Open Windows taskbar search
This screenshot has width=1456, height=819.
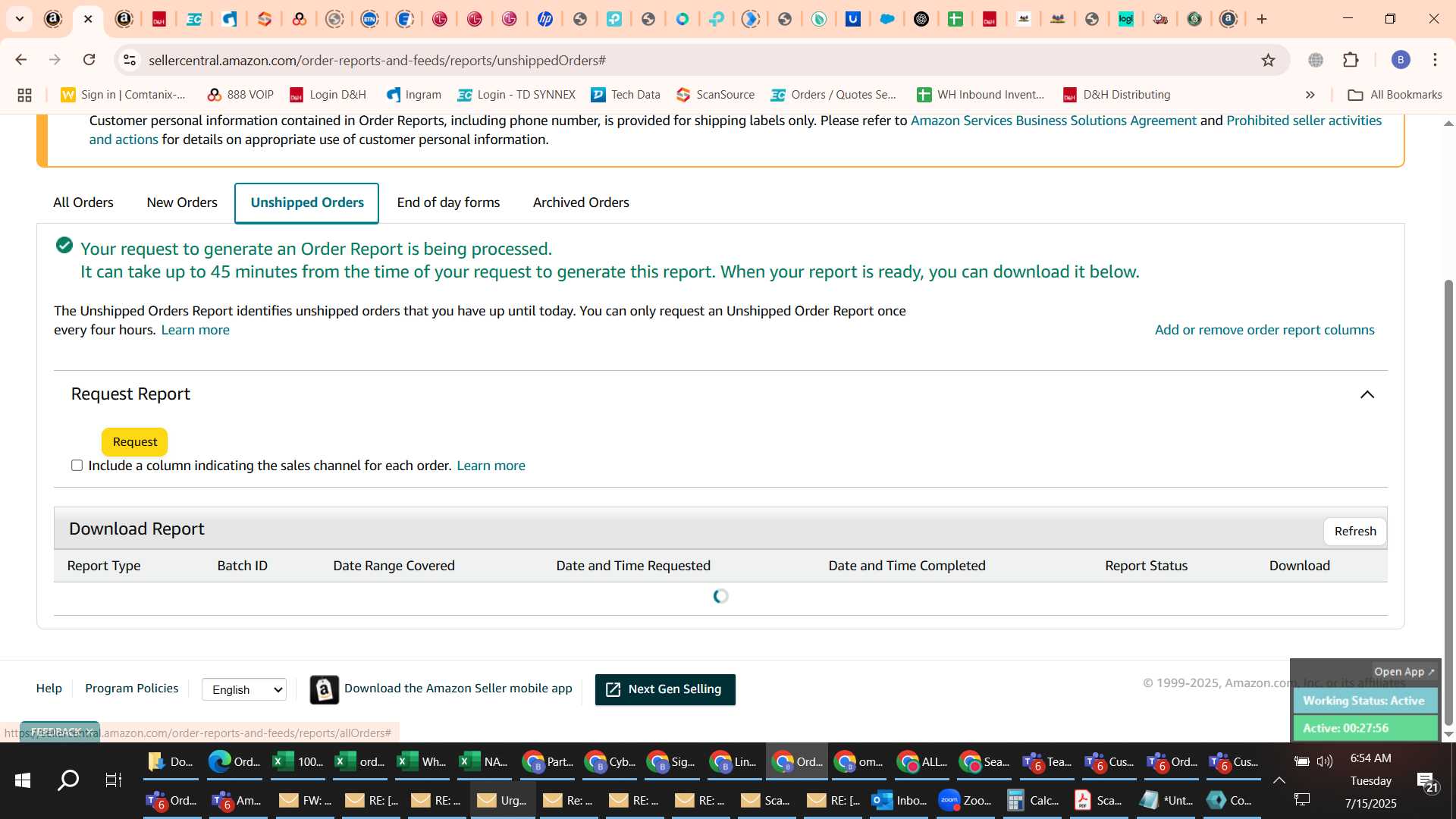coord(68,780)
